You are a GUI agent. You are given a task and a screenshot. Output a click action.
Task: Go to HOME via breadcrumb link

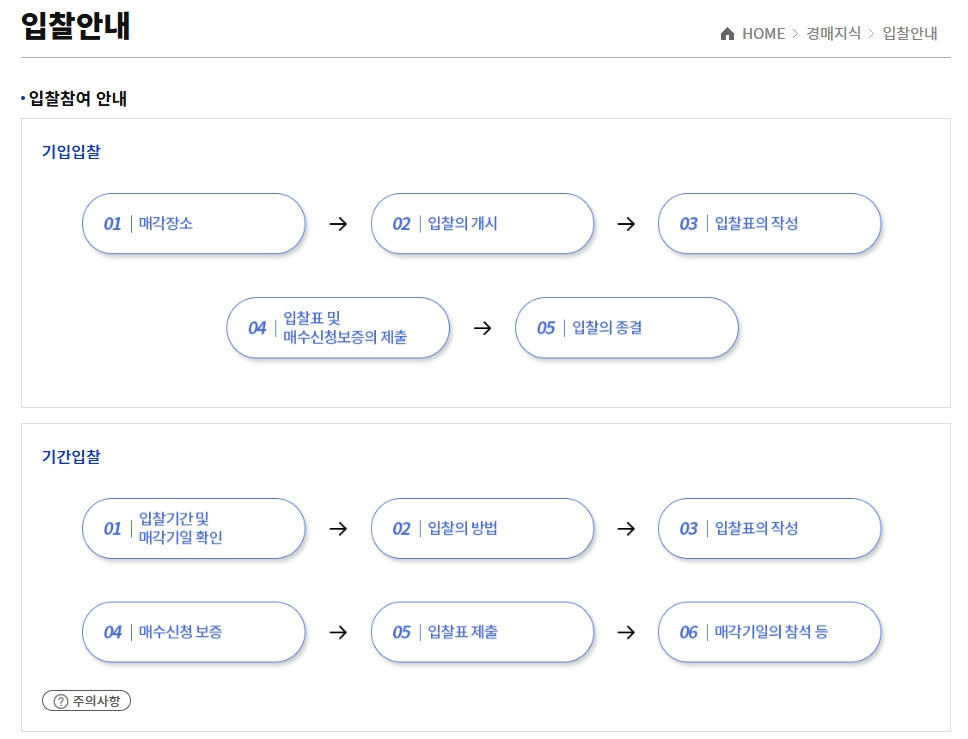(763, 34)
